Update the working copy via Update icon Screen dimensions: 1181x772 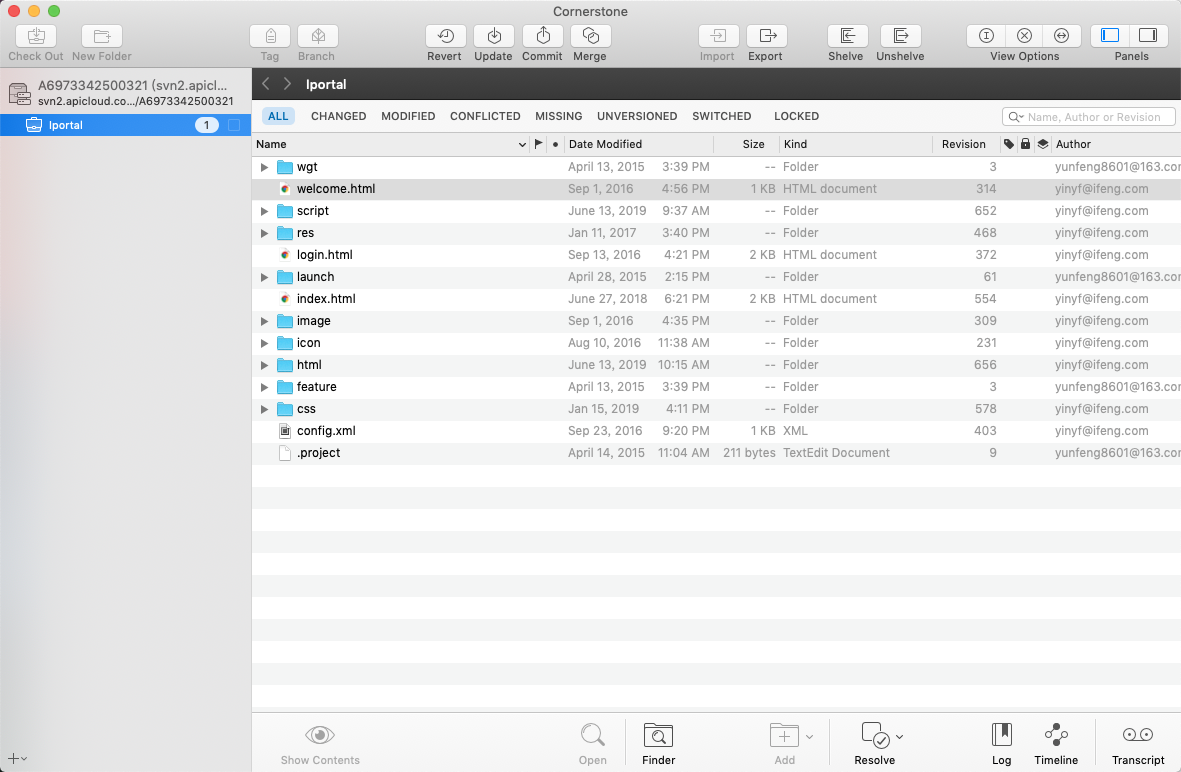click(x=494, y=36)
